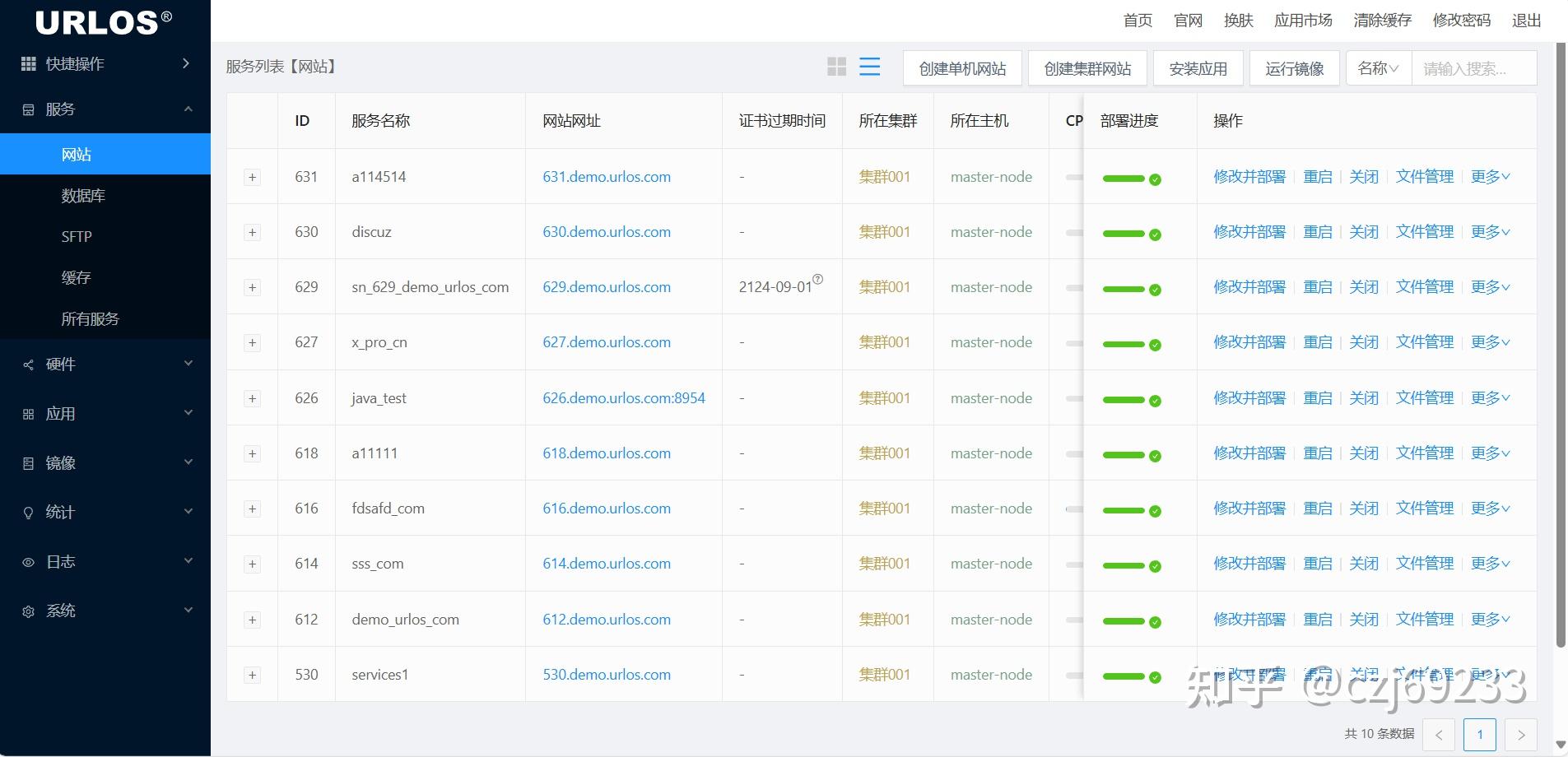Open 应用市场 in top navigation
This screenshot has height=757, width=1568.
[1303, 21]
